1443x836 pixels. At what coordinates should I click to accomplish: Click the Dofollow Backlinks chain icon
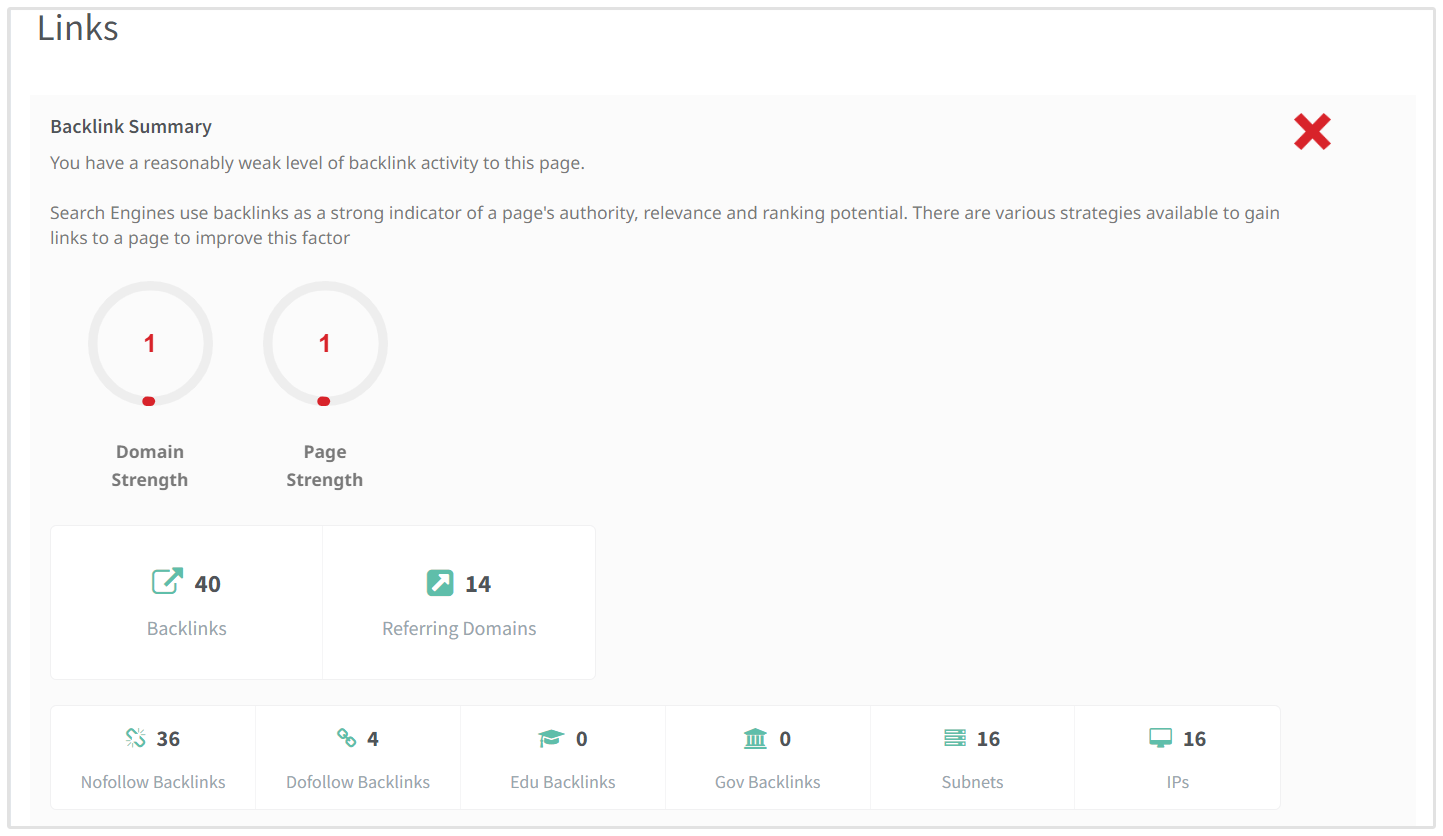tap(346, 738)
